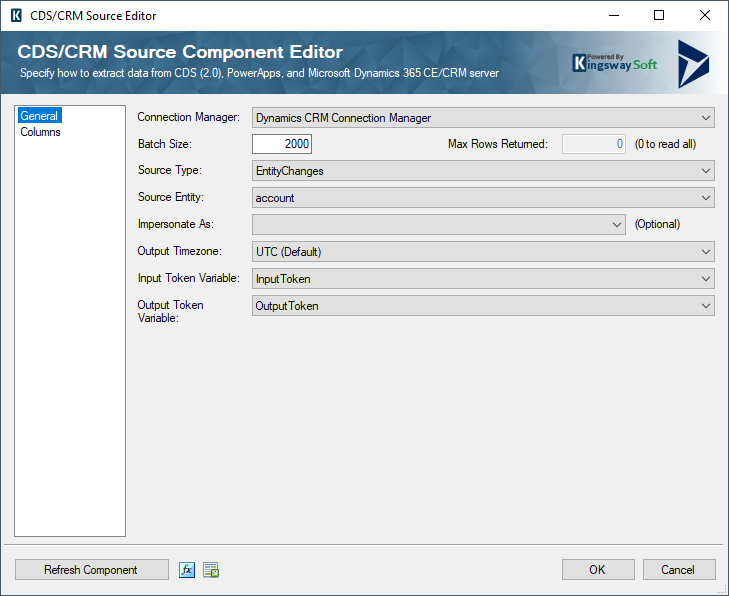Open the Source Entity dropdown
The height and width of the screenshot is (596, 729).
click(x=483, y=198)
